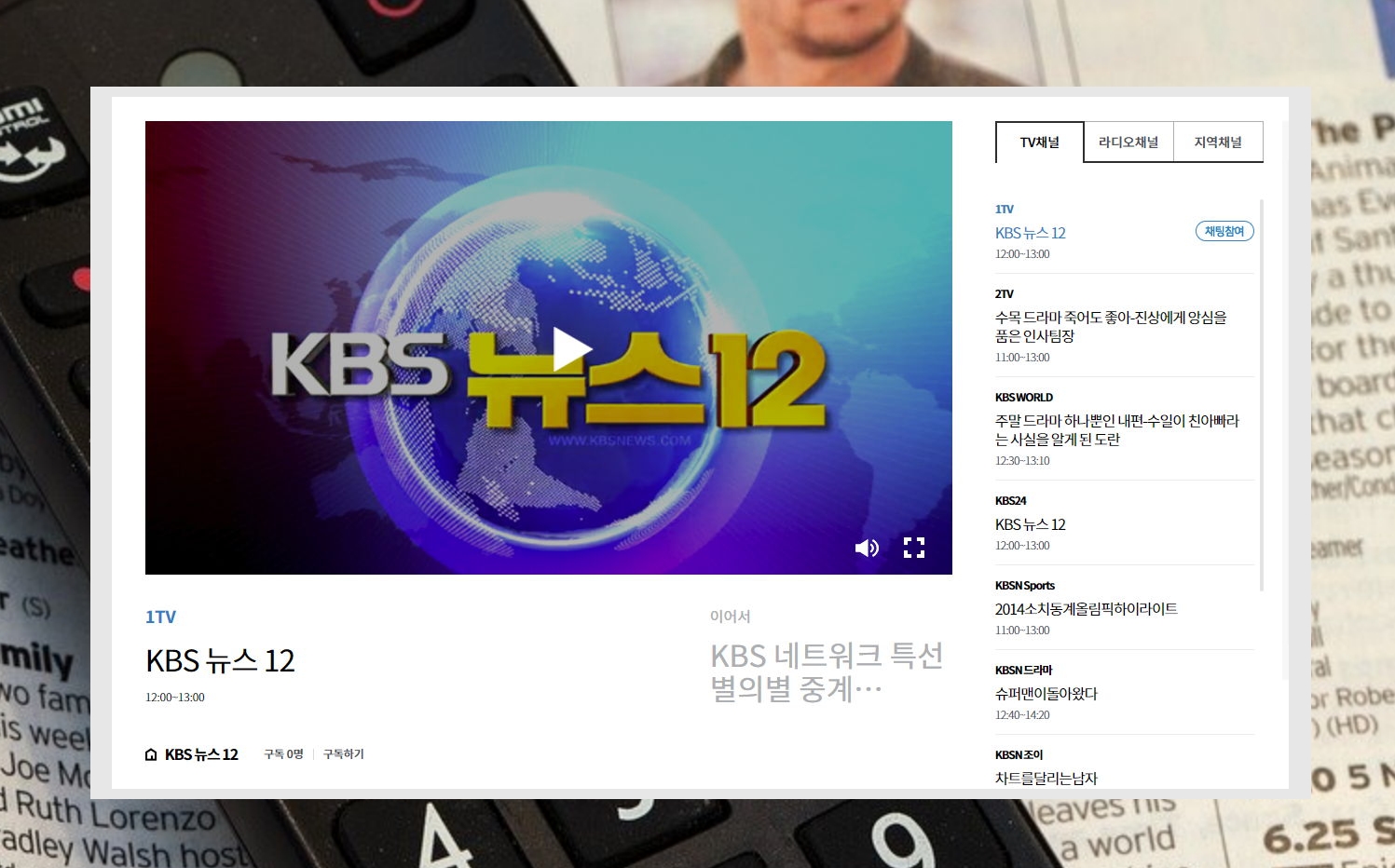
Task: Click the large KBS 뉴스 12 title below the video
Action: [220, 660]
